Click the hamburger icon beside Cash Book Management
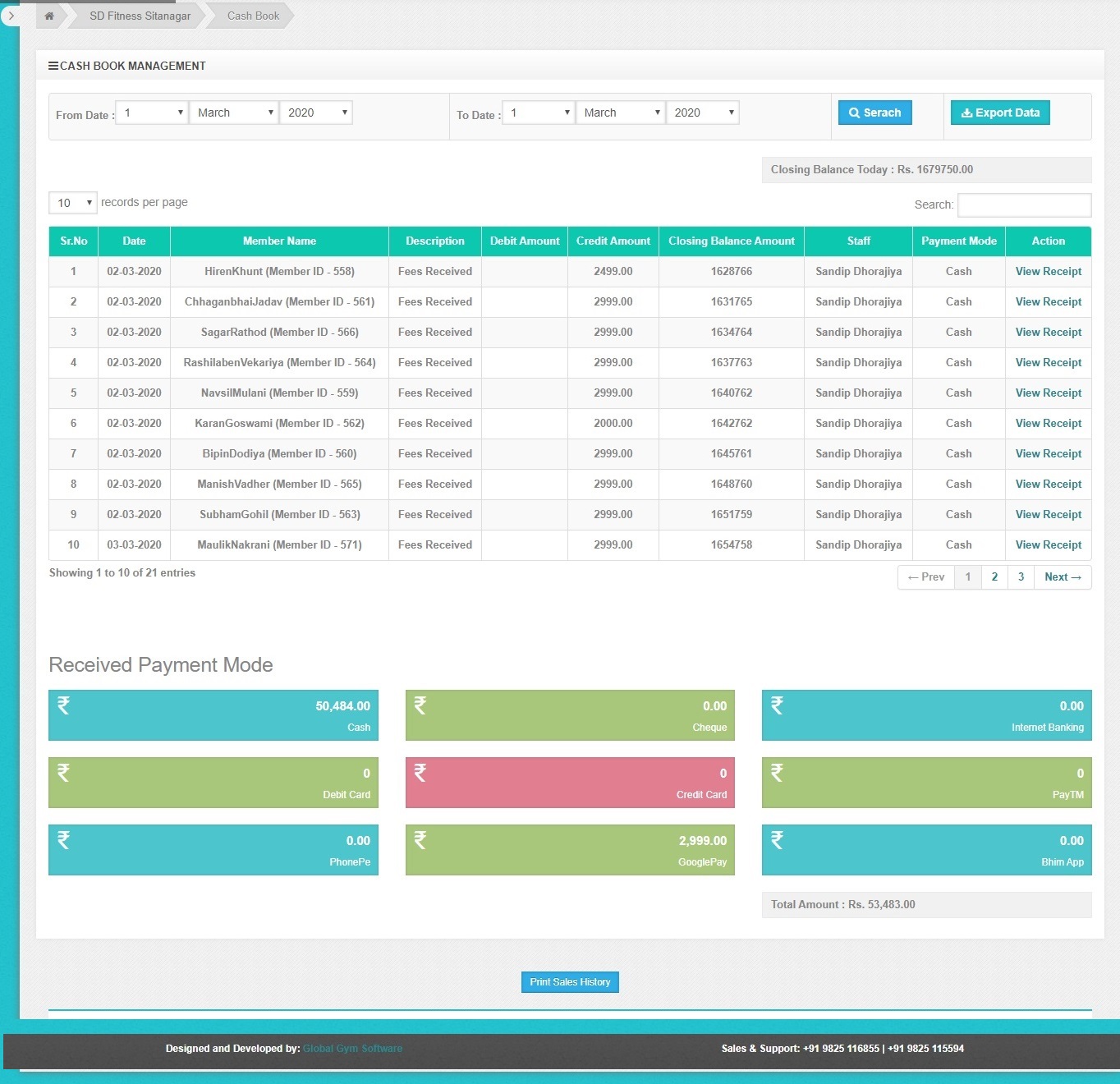This screenshot has height=1084, width=1120. (54, 66)
